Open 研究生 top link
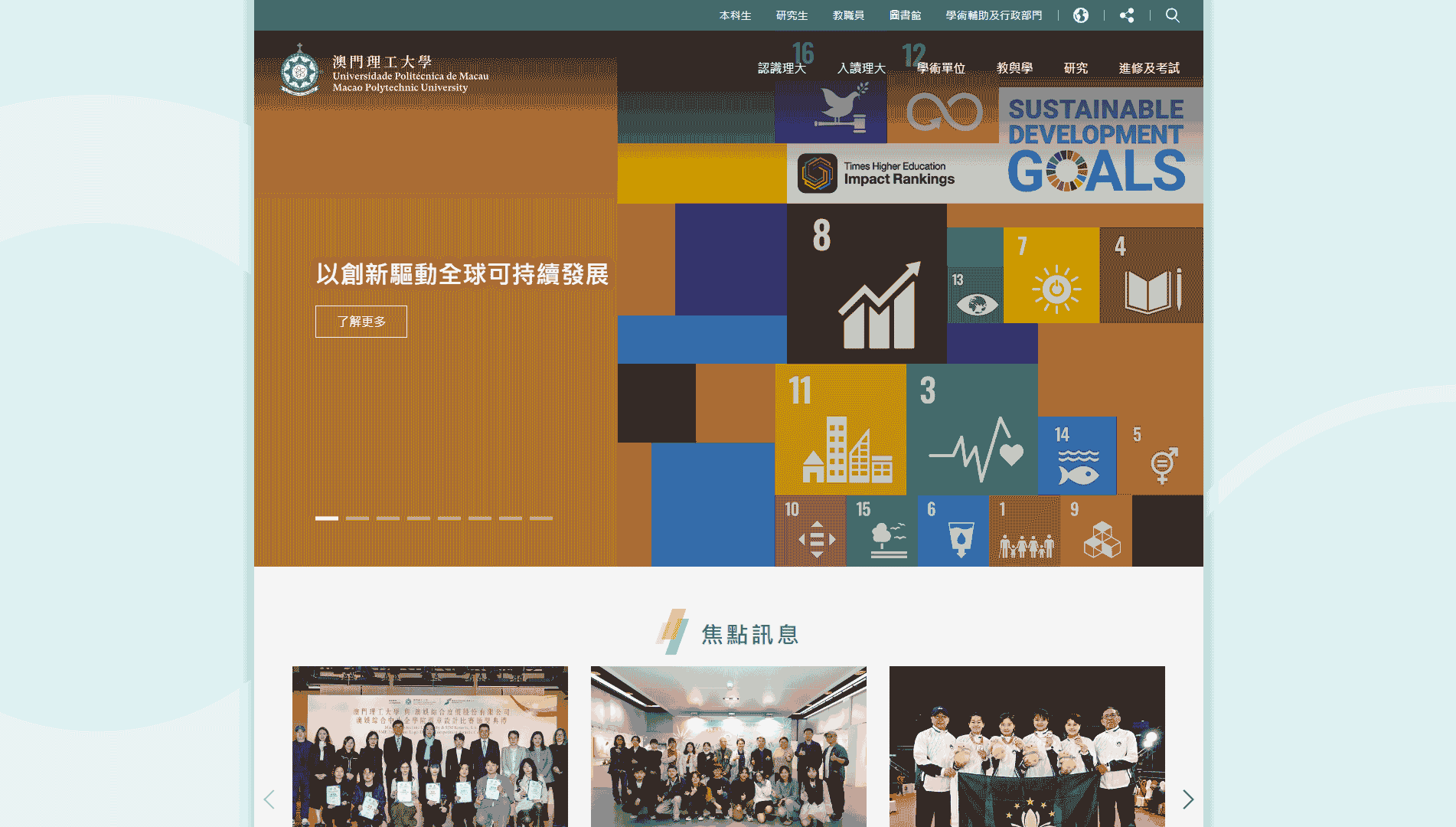 [x=792, y=15]
